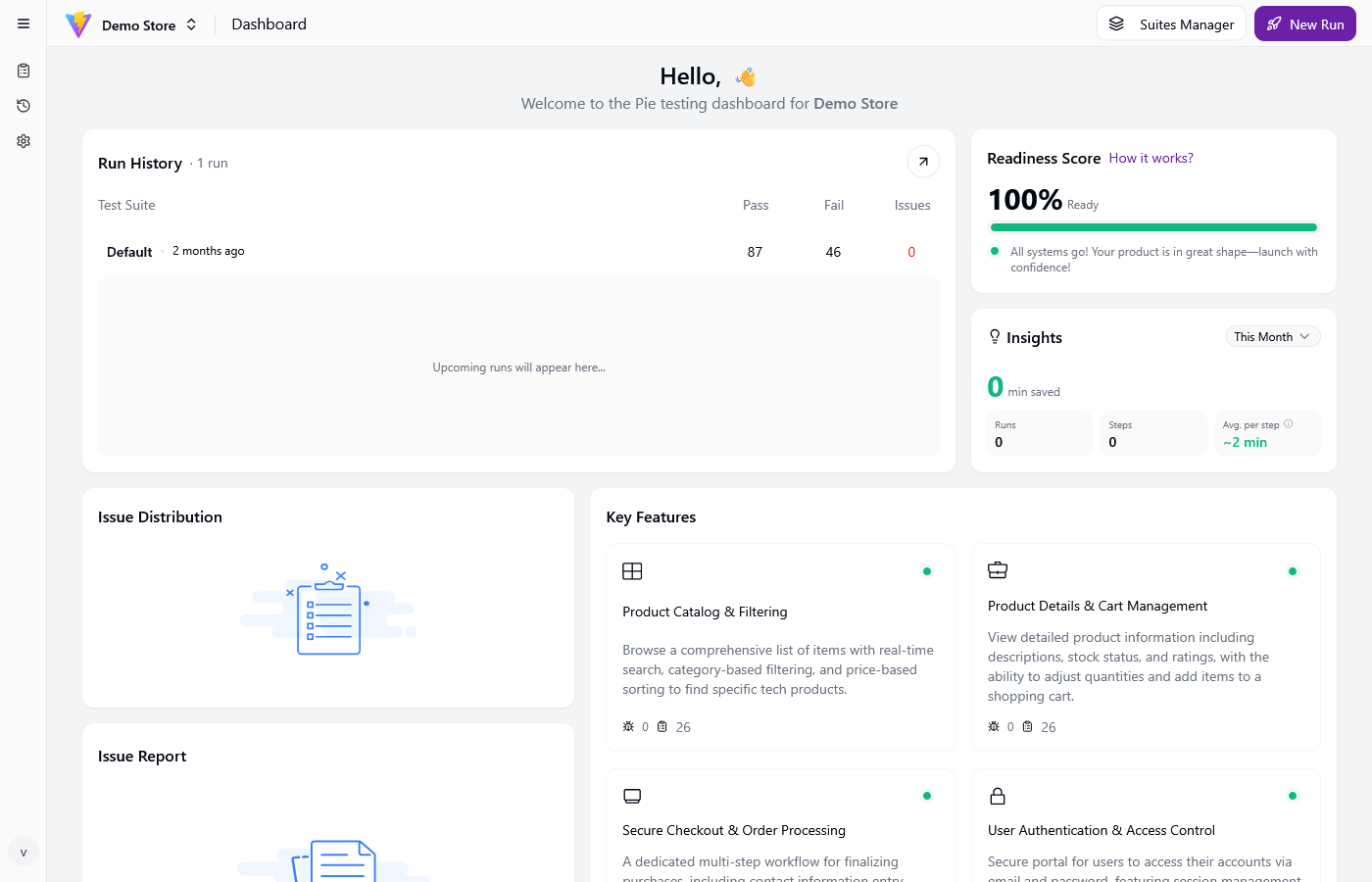Open the Test Suites clipboard icon in sidebar
The width and height of the screenshot is (1372, 882).
pyautogui.click(x=23, y=70)
